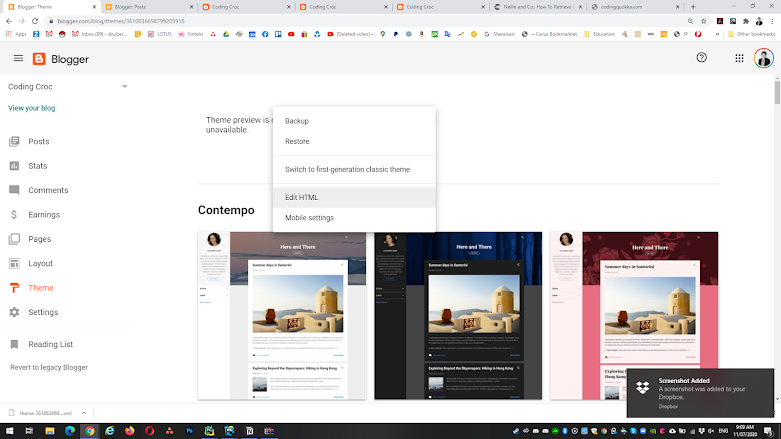Open File Explorer from the taskbar
The image size is (781, 439).
coord(49,431)
